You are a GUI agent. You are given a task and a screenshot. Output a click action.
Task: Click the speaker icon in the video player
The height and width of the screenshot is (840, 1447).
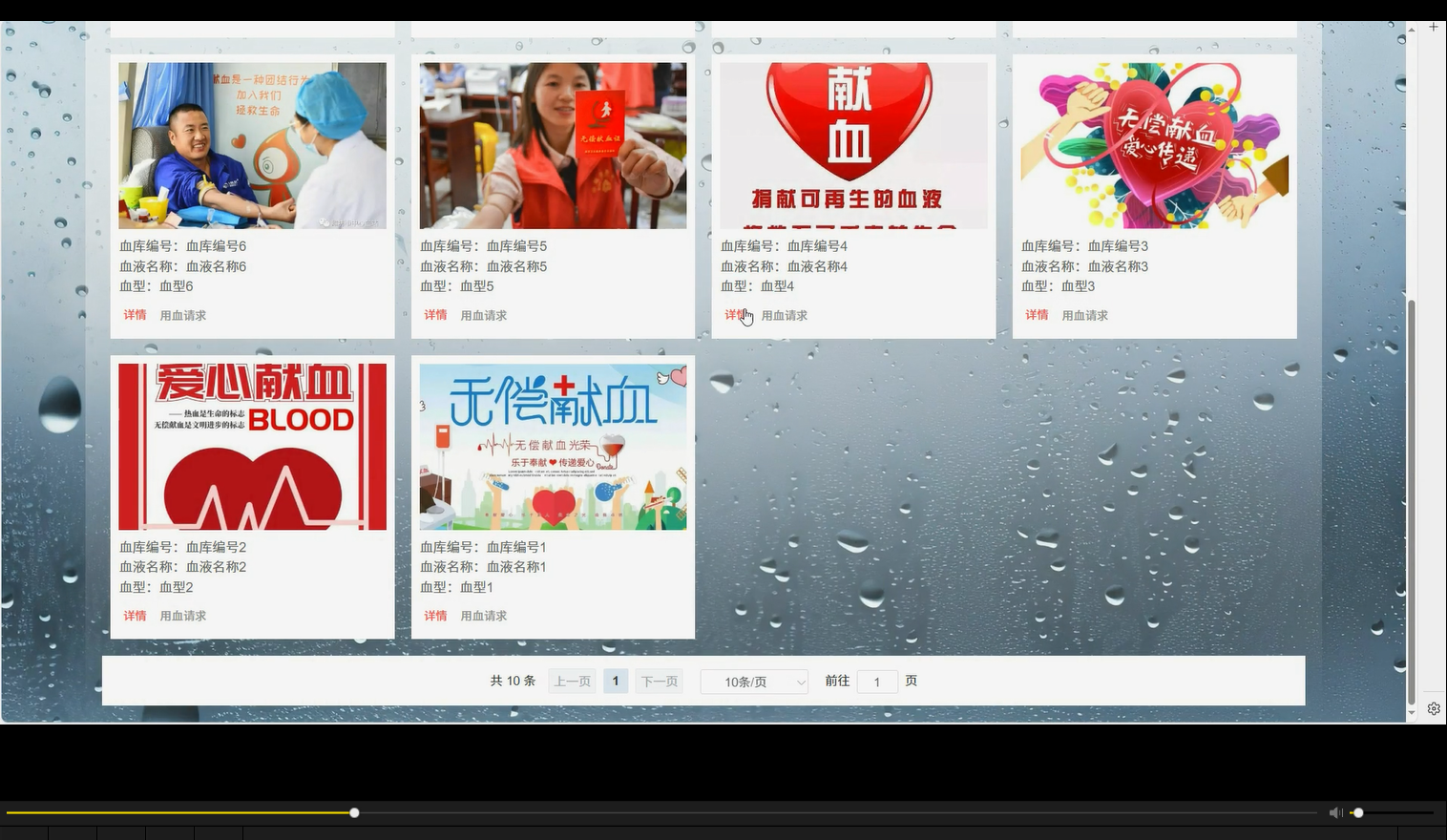point(1335,812)
